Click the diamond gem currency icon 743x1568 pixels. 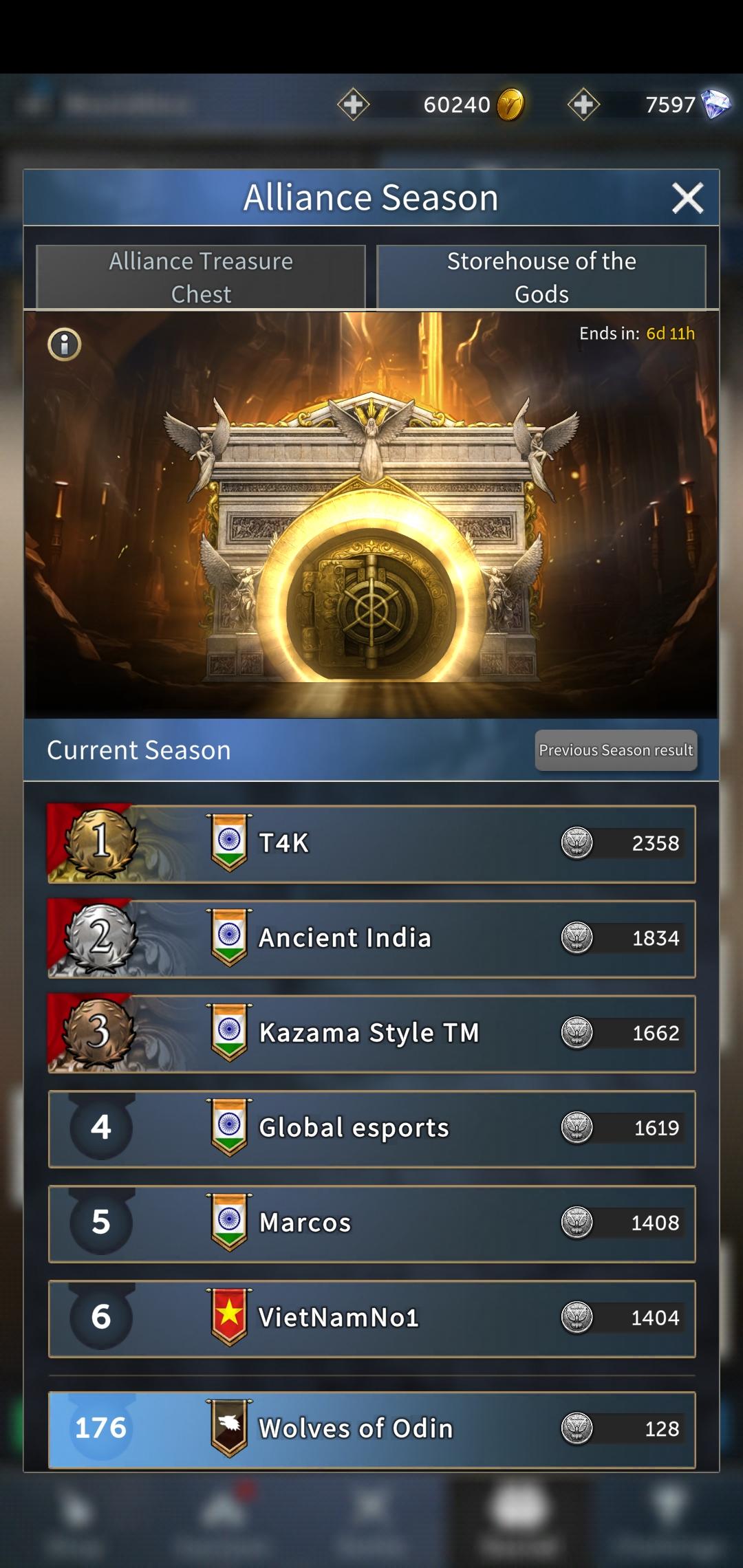pos(715,105)
